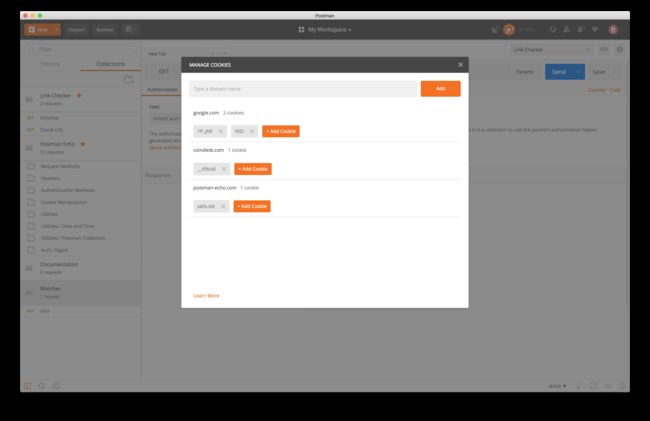Open the My Workspace switcher

(325, 30)
